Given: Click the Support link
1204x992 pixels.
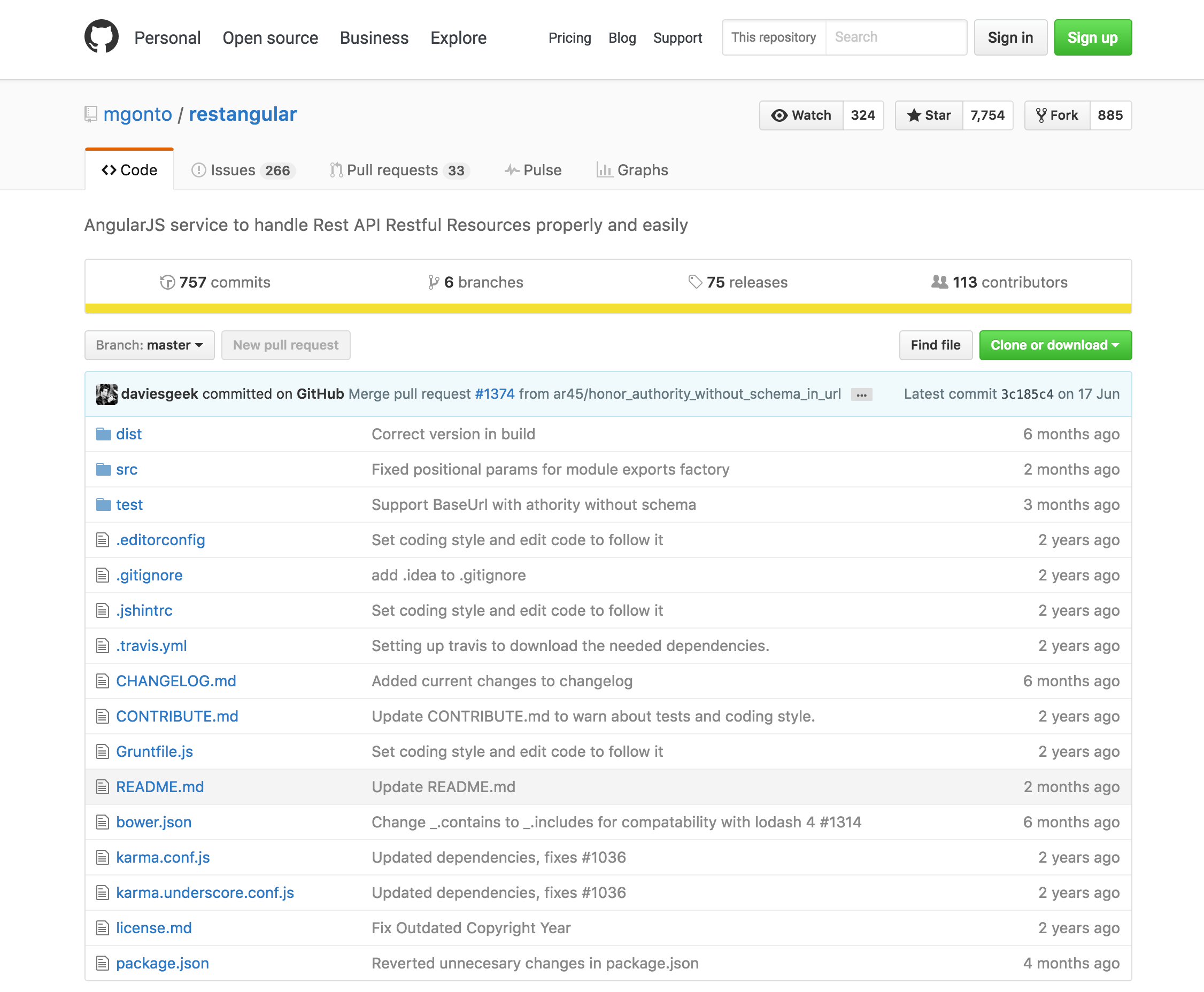Looking at the screenshot, I should tap(678, 38).
